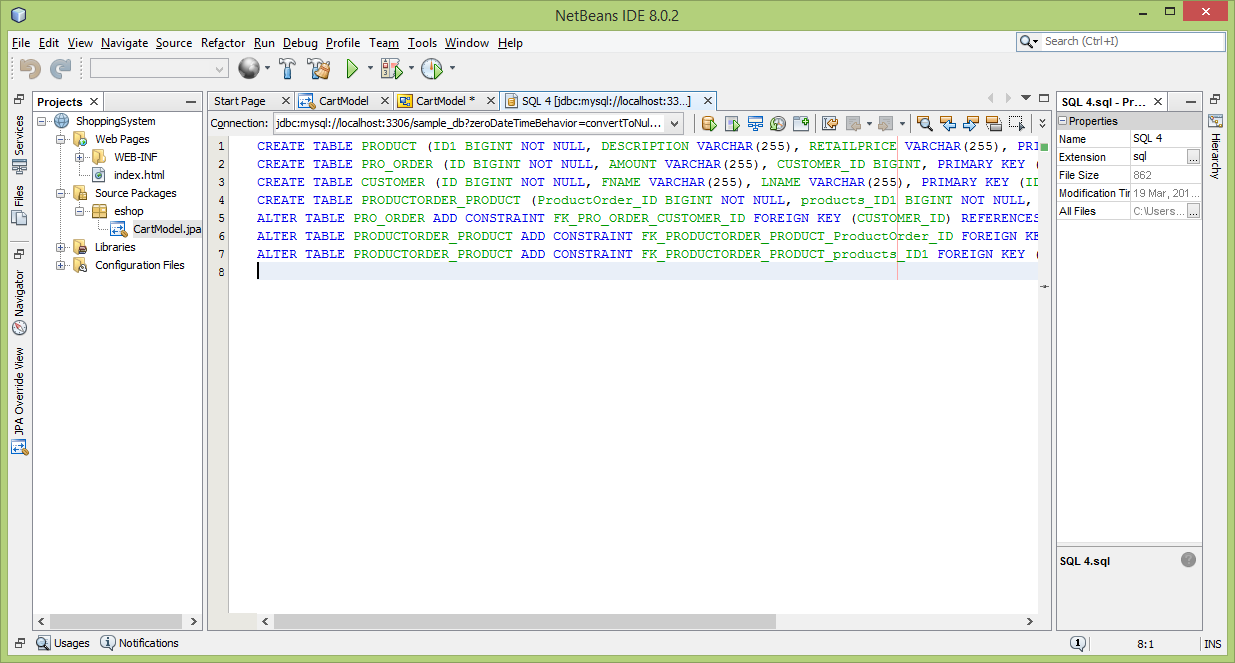The height and width of the screenshot is (663, 1235).
Task: Click the Profile Project clock icon
Action: tap(431, 69)
